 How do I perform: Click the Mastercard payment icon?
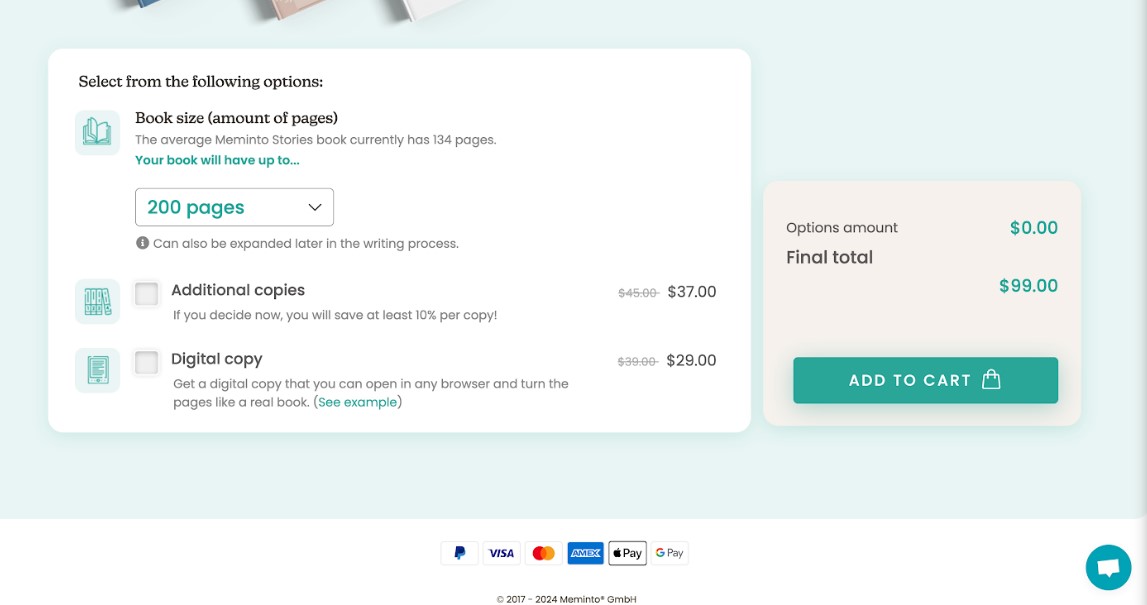coord(544,553)
